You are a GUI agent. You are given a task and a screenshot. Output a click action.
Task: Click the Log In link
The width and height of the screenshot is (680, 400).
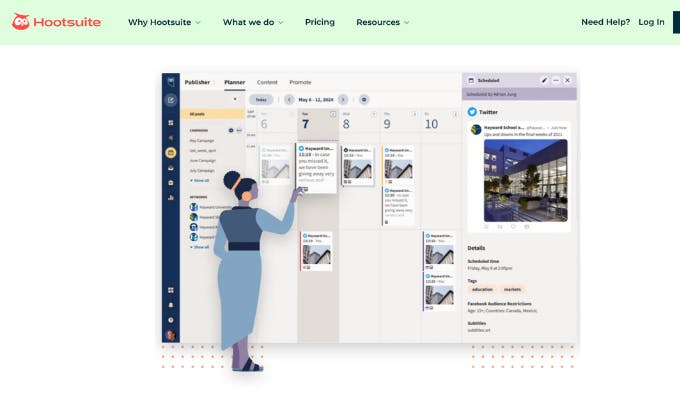point(651,22)
